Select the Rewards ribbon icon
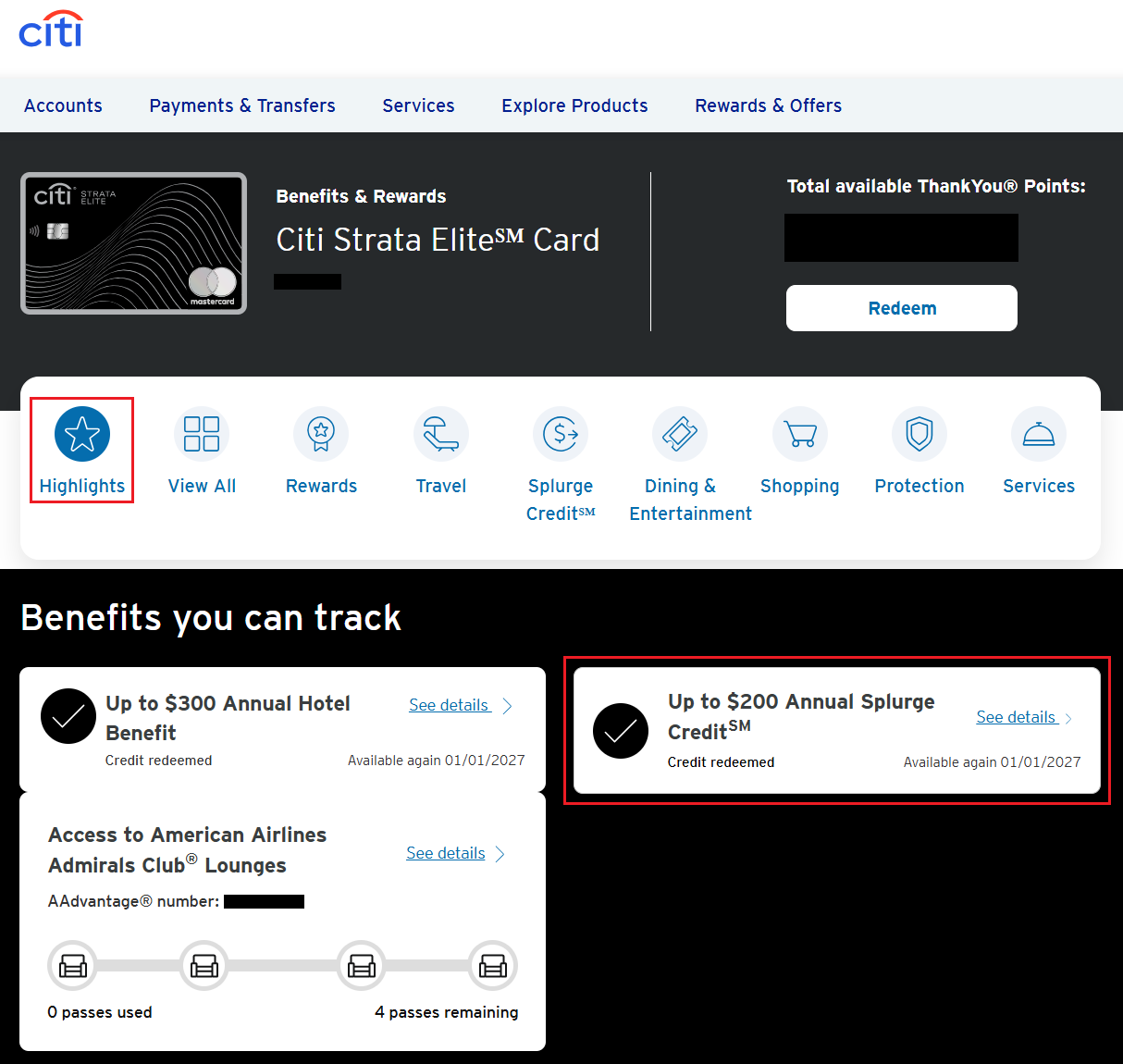This screenshot has width=1123, height=1064. tap(321, 434)
